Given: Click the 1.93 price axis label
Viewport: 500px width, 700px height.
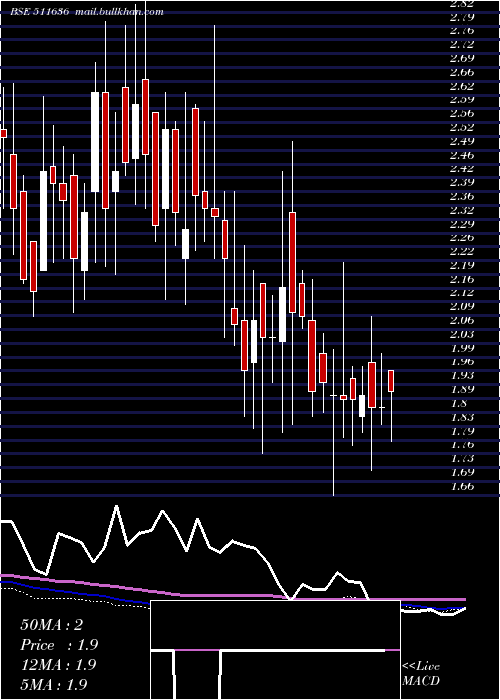Looking at the screenshot, I should pos(462,376).
